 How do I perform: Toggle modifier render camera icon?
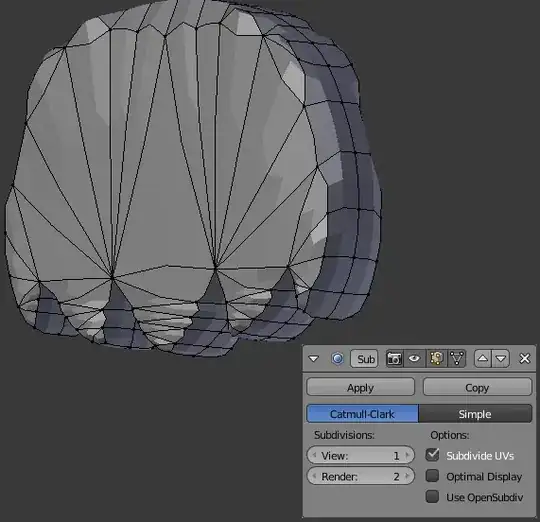coord(394,359)
